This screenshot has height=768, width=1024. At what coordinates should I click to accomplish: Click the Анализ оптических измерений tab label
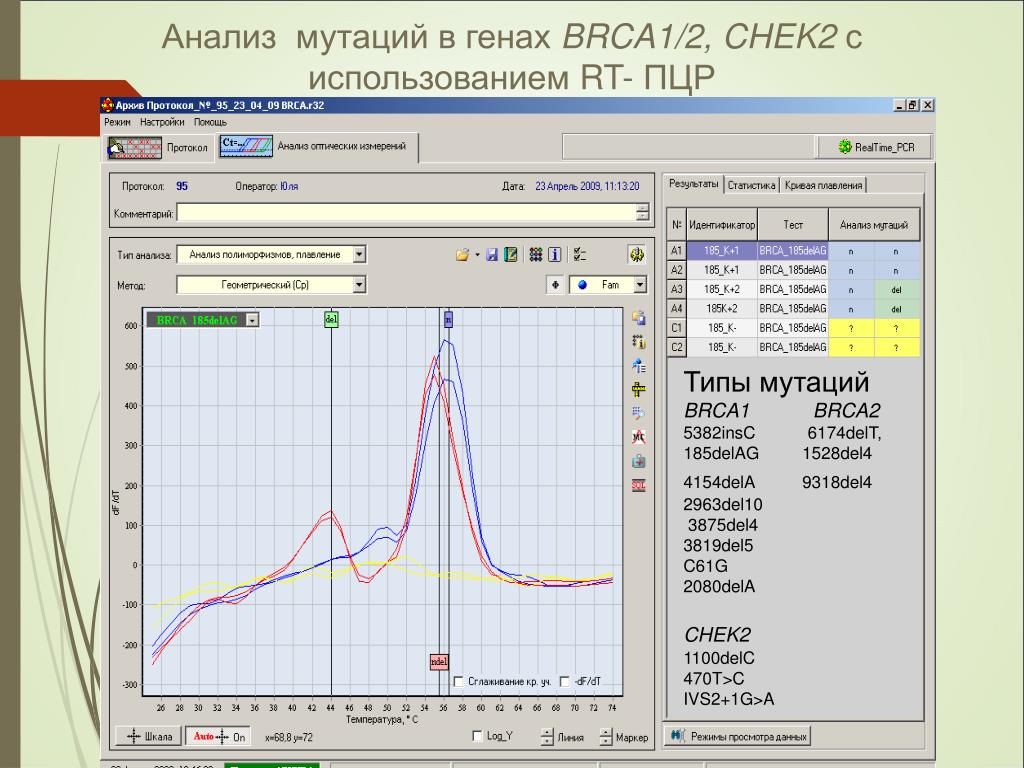point(342,146)
